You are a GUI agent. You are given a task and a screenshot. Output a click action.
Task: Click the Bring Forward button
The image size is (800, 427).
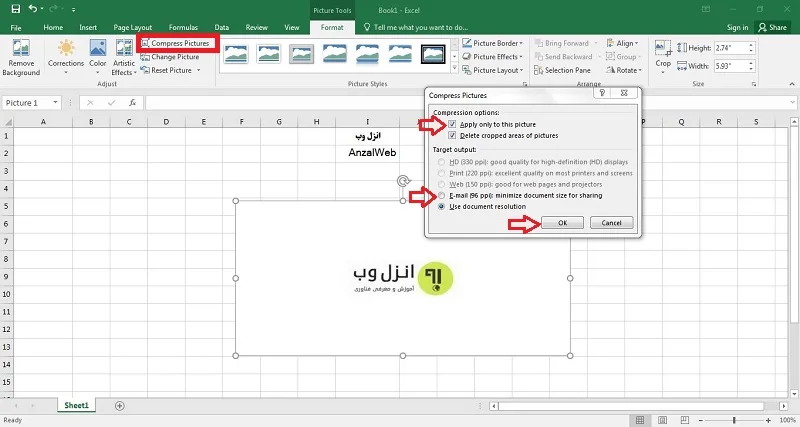point(562,43)
